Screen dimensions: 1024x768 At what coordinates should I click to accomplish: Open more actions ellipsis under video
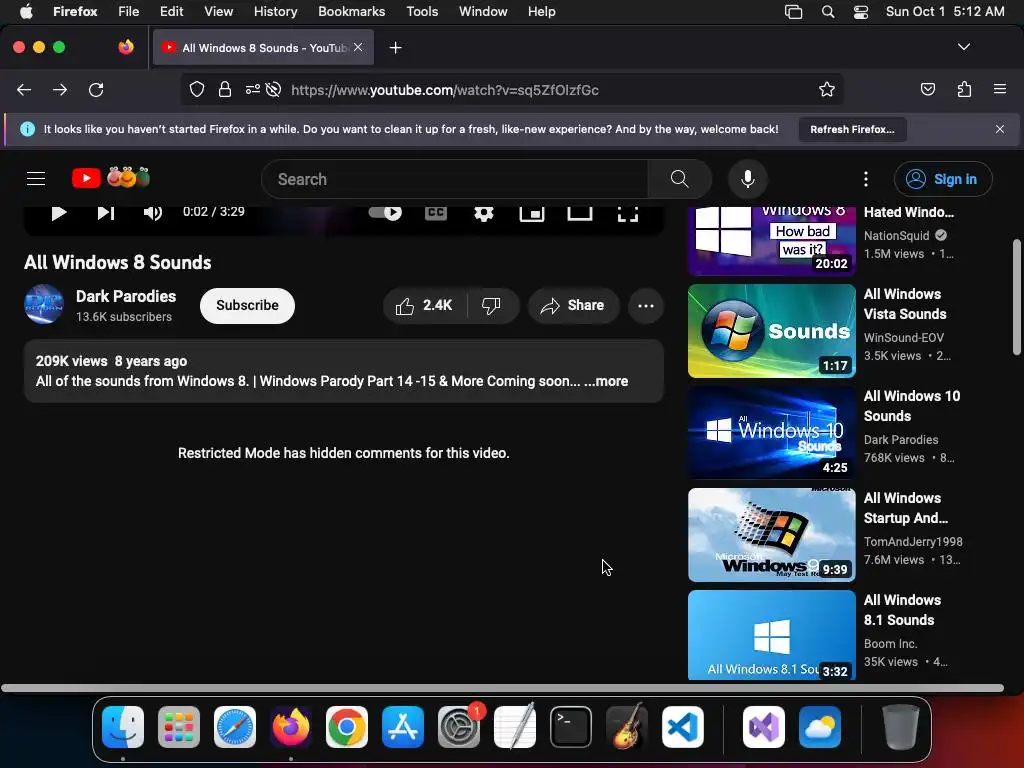pyautogui.click(x=646, y=306)
